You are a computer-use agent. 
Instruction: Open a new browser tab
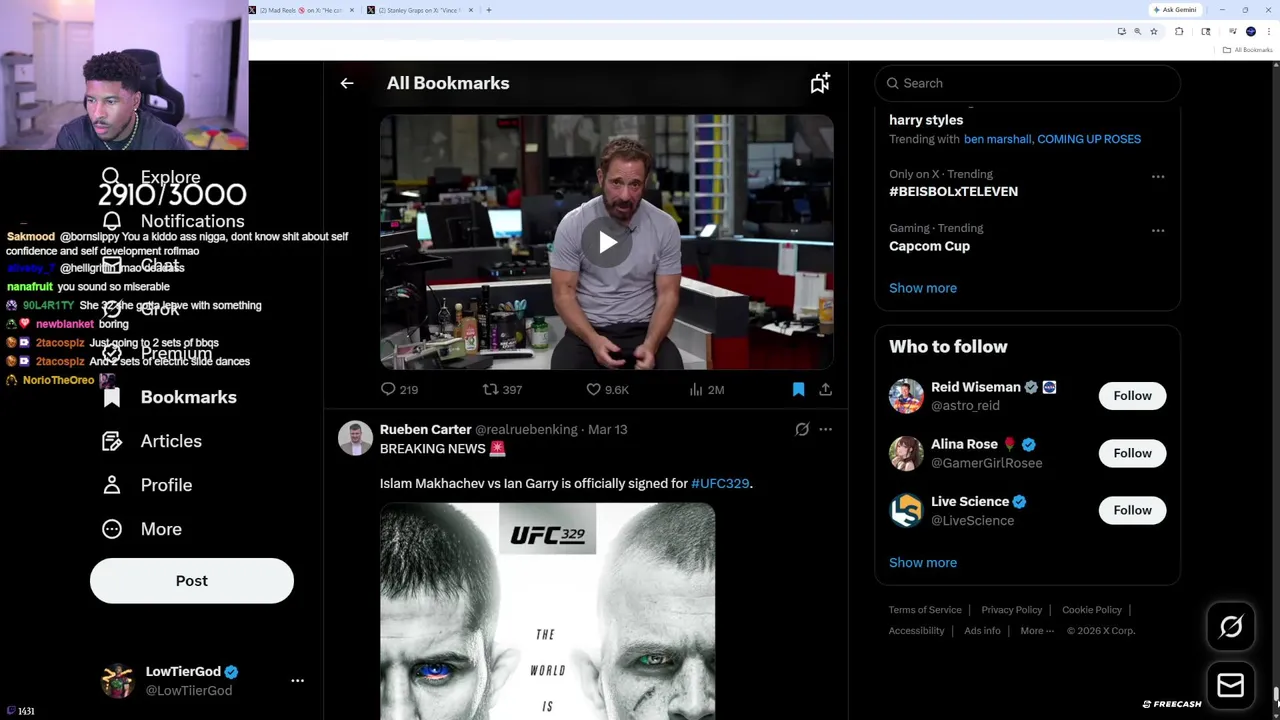coord(488,10)
